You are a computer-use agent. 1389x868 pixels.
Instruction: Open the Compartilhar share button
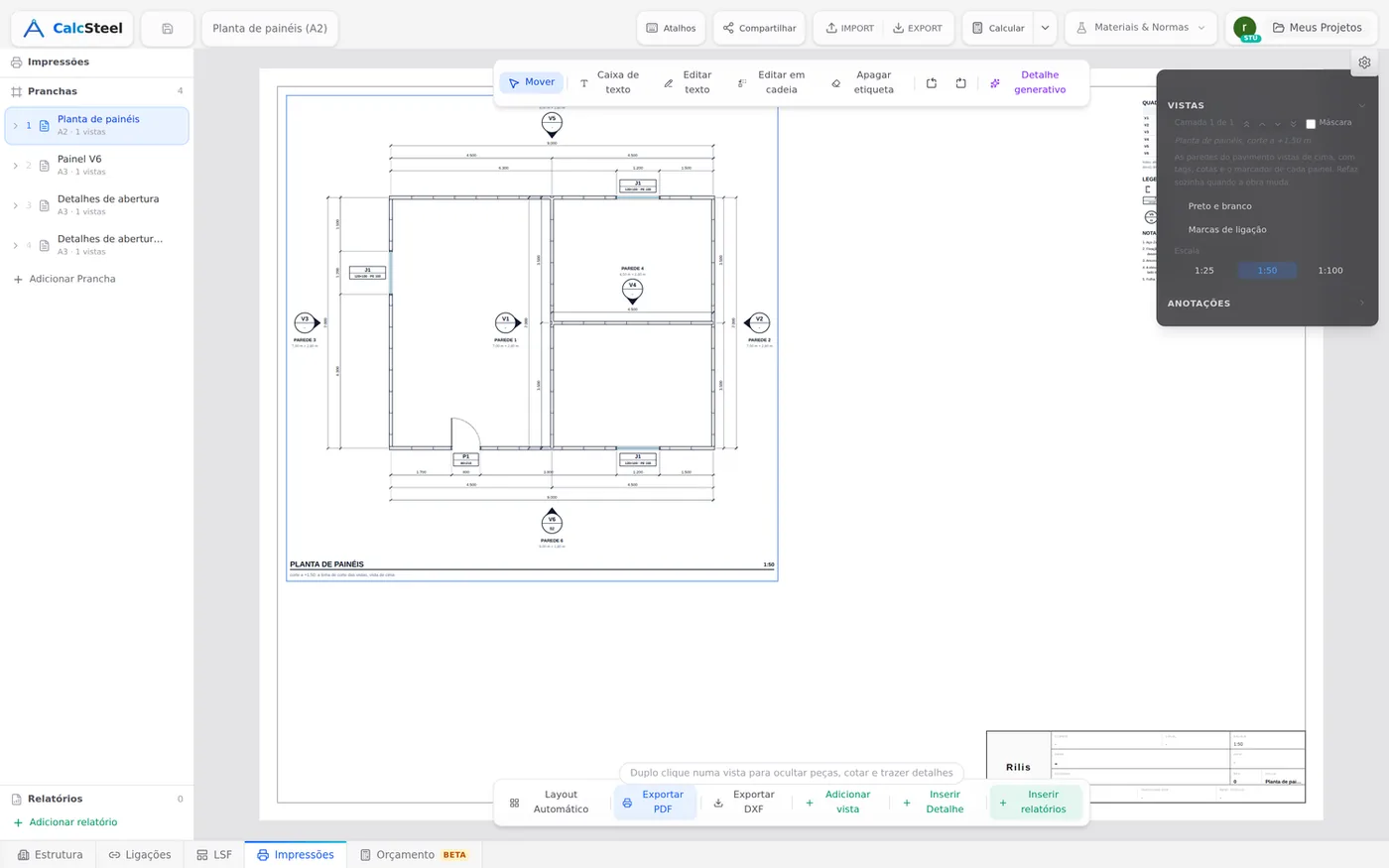click(759, 29)
